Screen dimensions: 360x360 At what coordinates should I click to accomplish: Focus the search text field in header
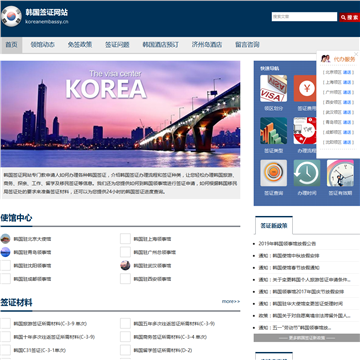coord(304,17)
